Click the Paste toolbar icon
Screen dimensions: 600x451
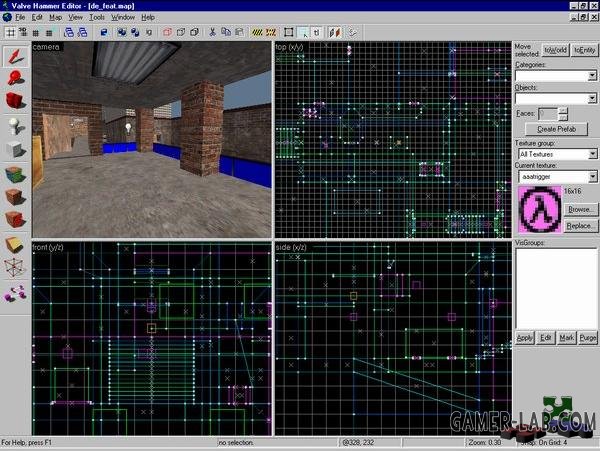[239, 33]
